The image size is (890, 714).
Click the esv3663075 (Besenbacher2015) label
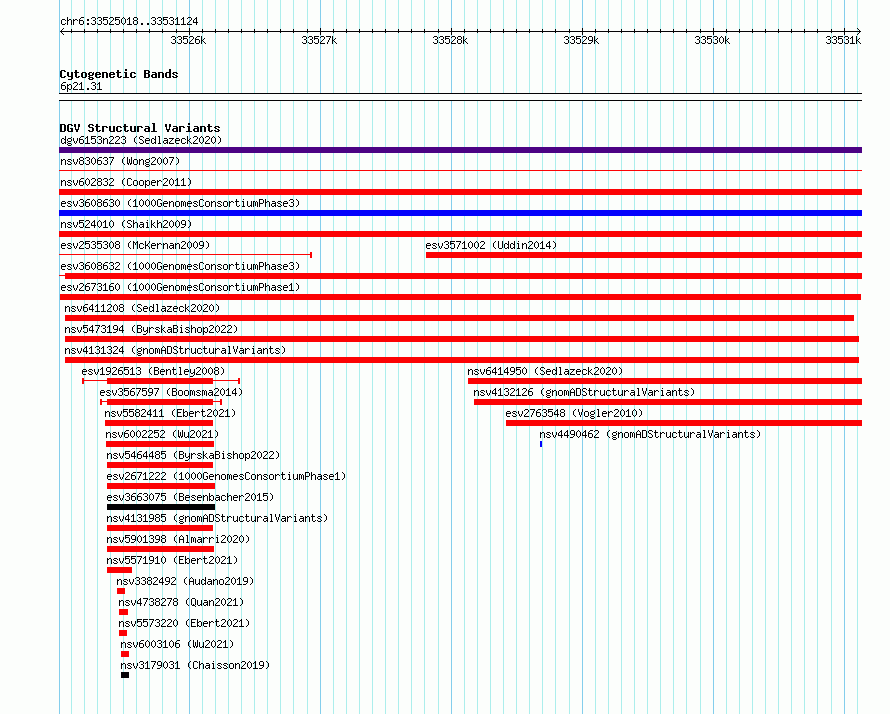pyautogui.click(x=190, y=497)
